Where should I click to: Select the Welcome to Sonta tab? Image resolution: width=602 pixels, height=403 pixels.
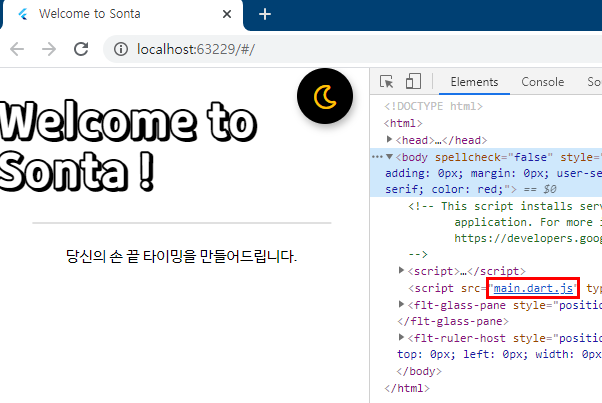pos(121,15)
